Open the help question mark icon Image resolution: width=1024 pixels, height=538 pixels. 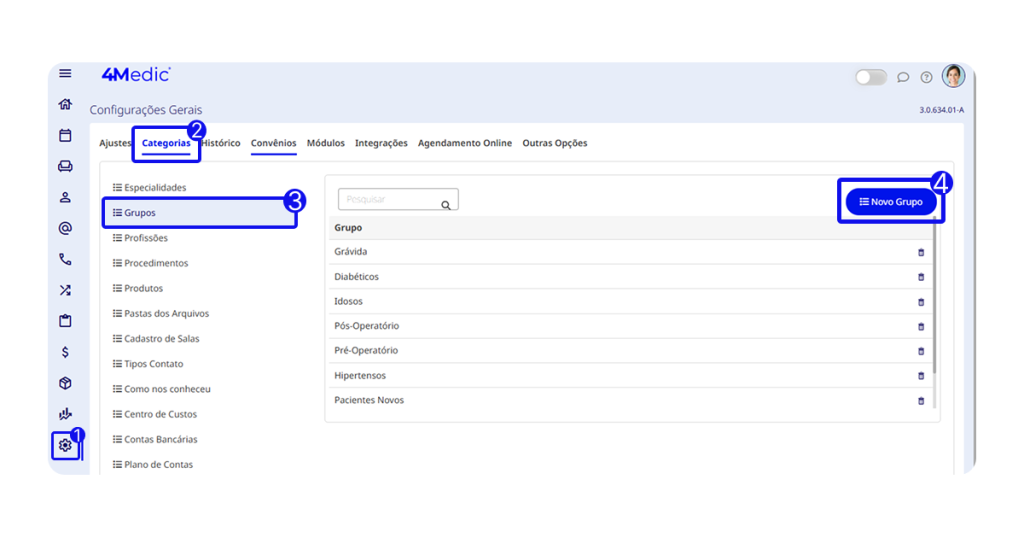click(926, 77)
